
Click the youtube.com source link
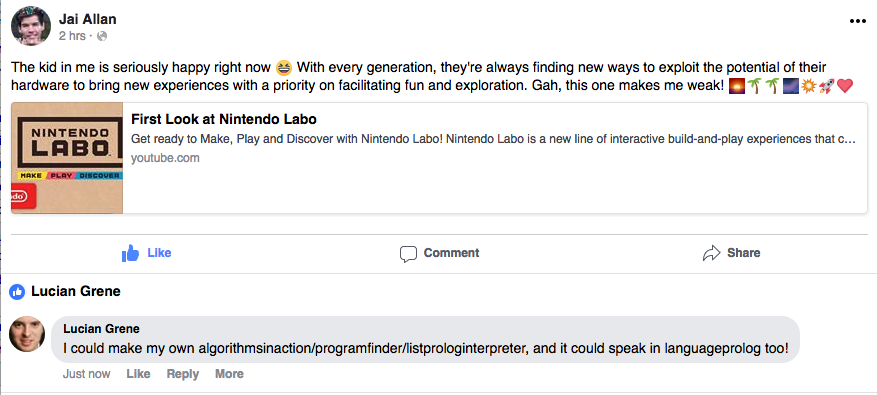pos(165,158)
